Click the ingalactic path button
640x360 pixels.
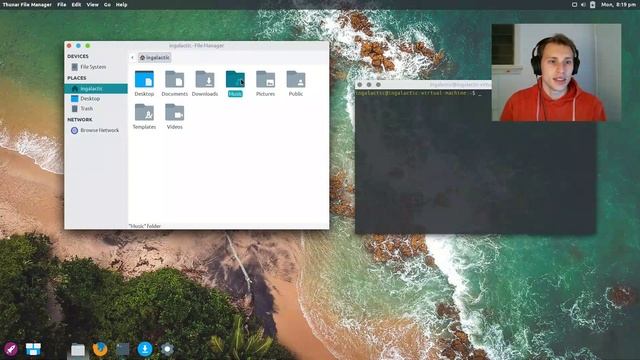coord(154,58)
